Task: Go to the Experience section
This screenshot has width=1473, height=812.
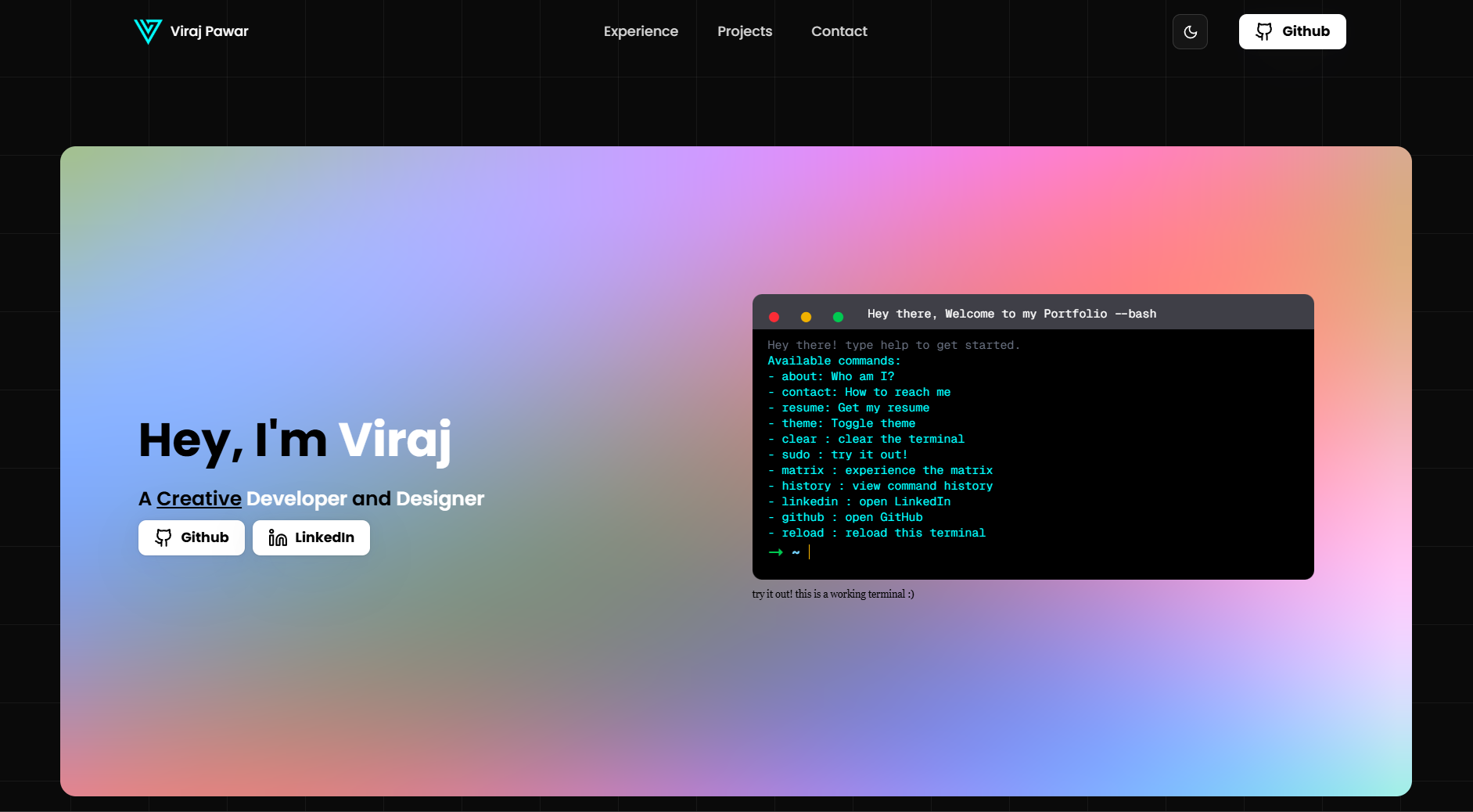Action: pyautogui.click(x=641, y=31)
